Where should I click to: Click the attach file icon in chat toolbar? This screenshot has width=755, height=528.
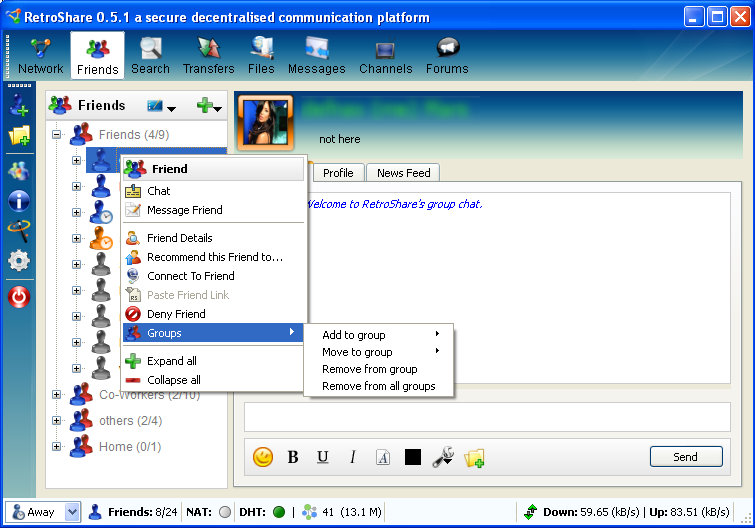(x=474, y=457)
